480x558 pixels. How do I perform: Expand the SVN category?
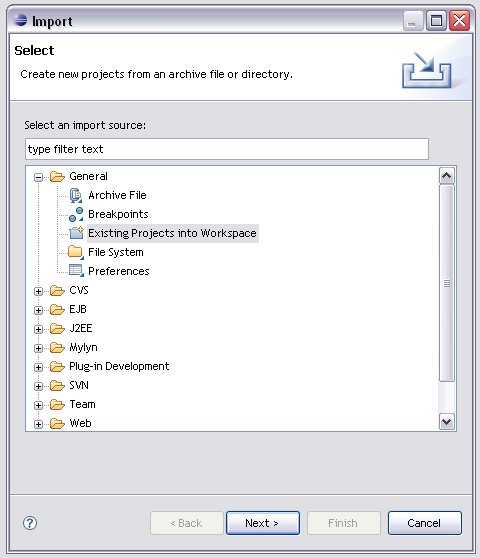coord(38,386)
